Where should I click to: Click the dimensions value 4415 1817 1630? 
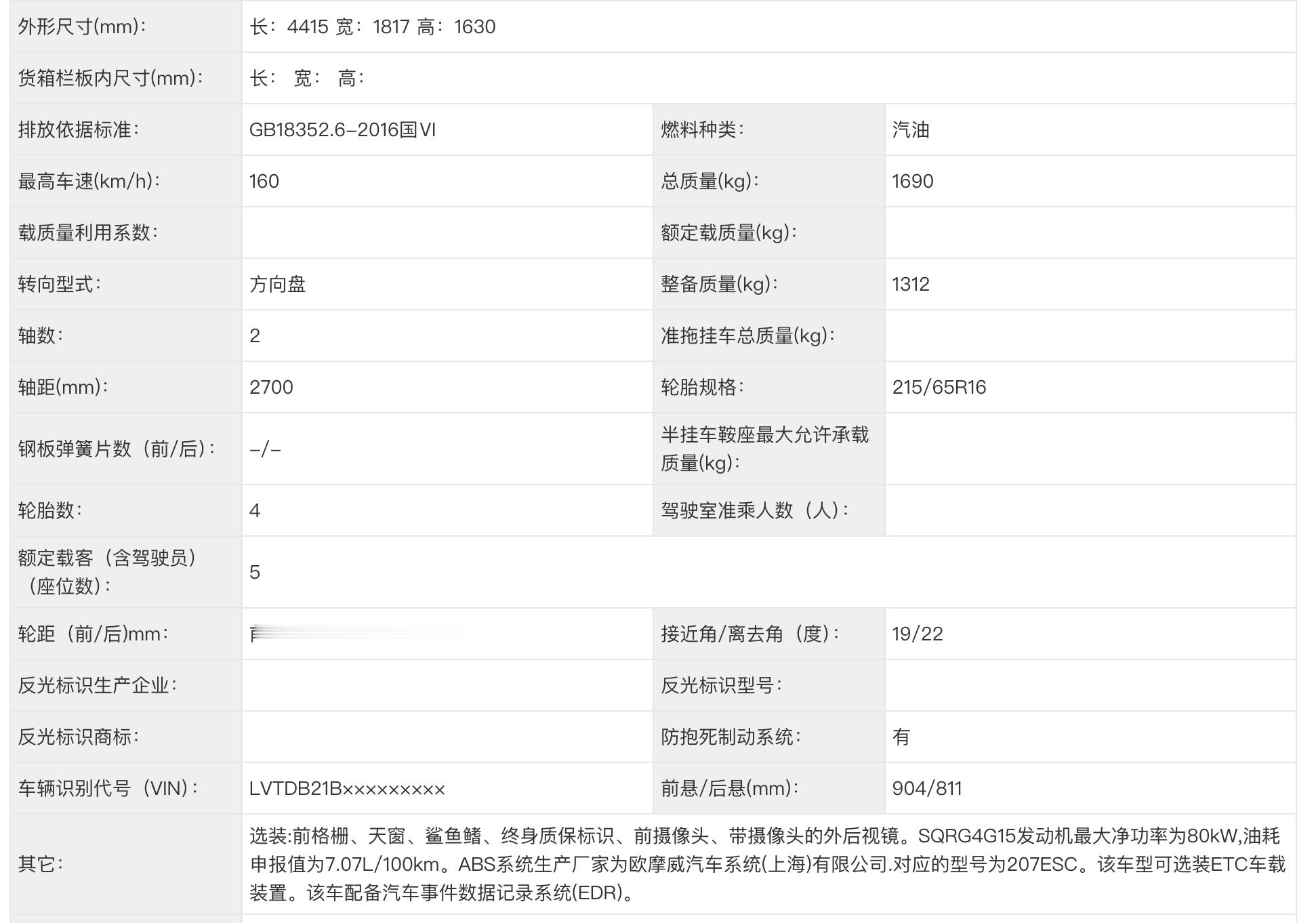coord(372,27)
